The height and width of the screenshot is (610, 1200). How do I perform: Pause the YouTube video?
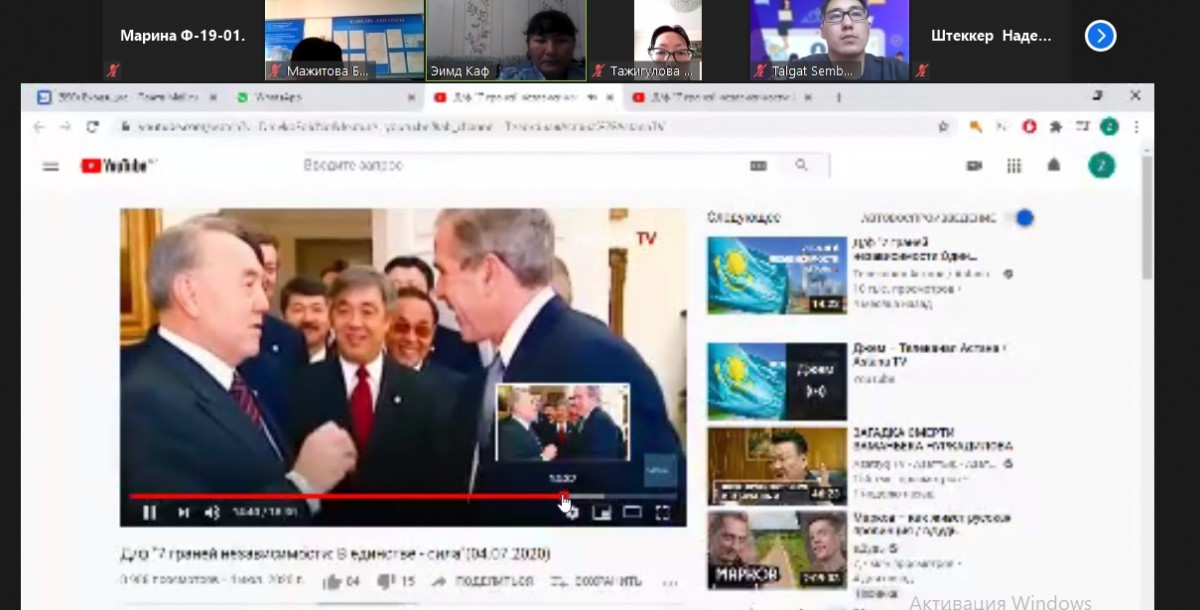(149, 513)
